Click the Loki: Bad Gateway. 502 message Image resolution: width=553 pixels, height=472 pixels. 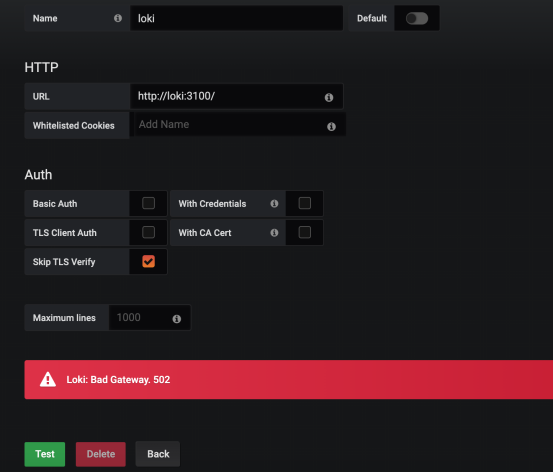118,380
